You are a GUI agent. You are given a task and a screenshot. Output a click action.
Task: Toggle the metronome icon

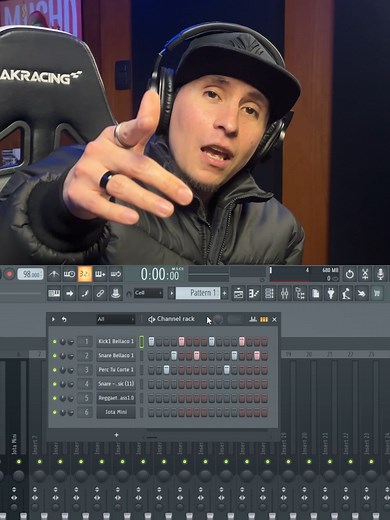pyautogui.click(x=54, y=274)
